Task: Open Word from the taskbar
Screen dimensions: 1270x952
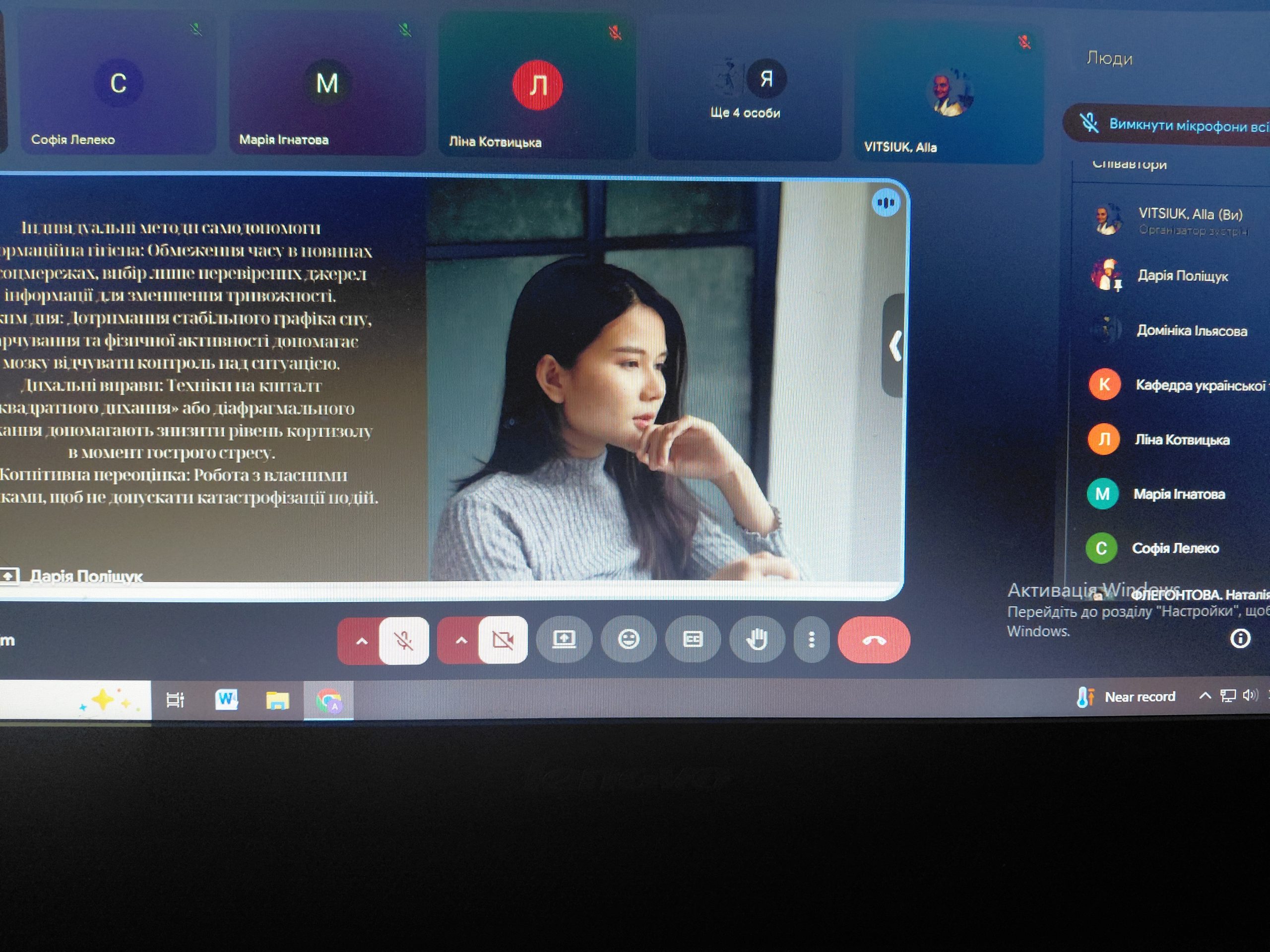Action: 226,700
